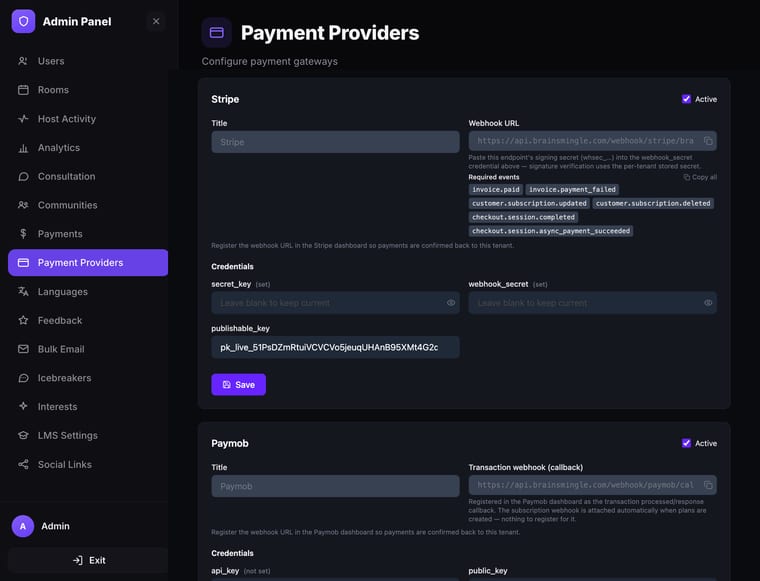The image size is (760, 581).
Task: Click the Feedback star icon
Action: (23, 320)
